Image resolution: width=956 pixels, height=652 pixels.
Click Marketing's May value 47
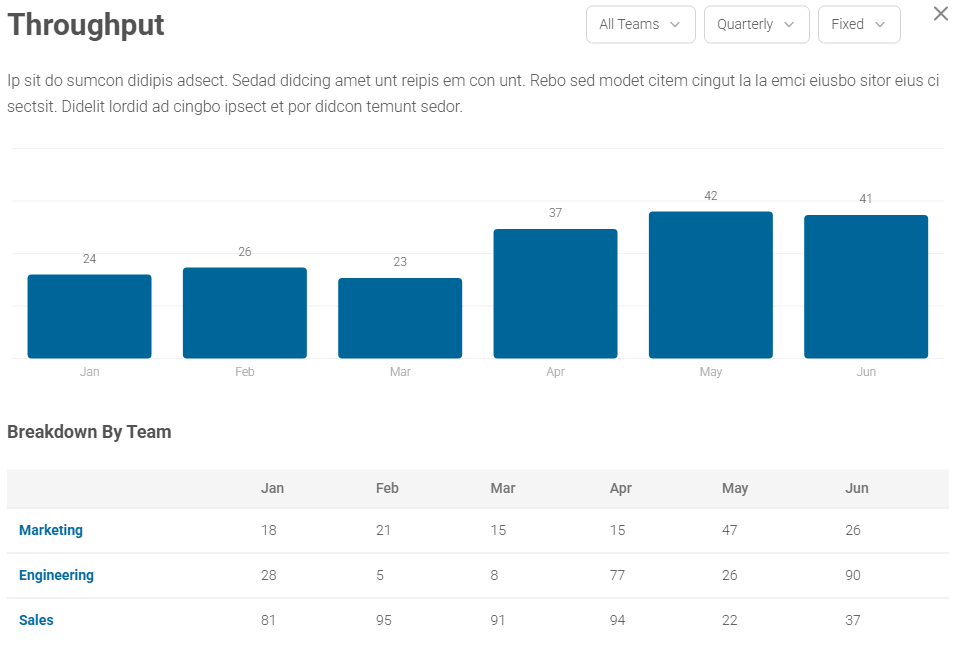coord(730,530)
